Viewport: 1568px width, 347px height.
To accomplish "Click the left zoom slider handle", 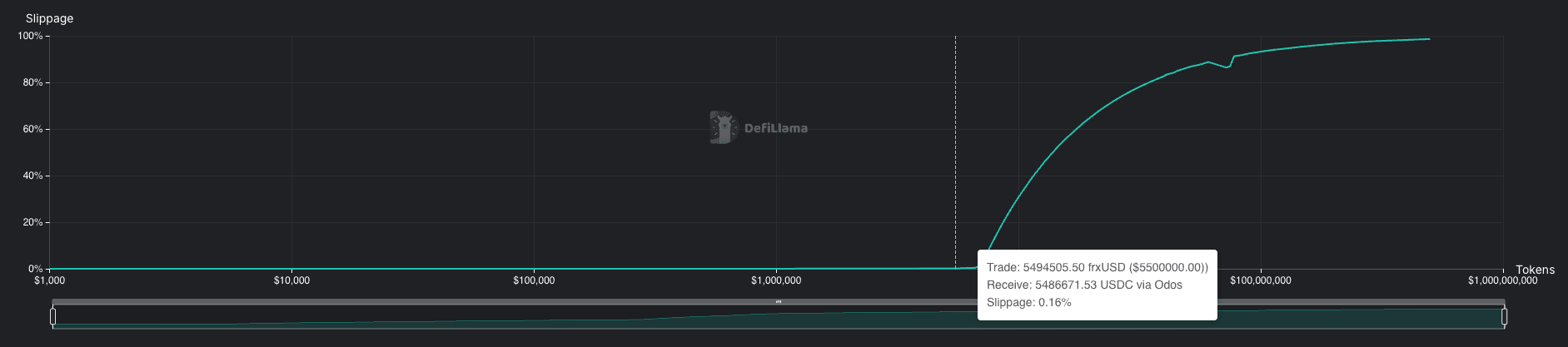I will (x=53, y=316).
